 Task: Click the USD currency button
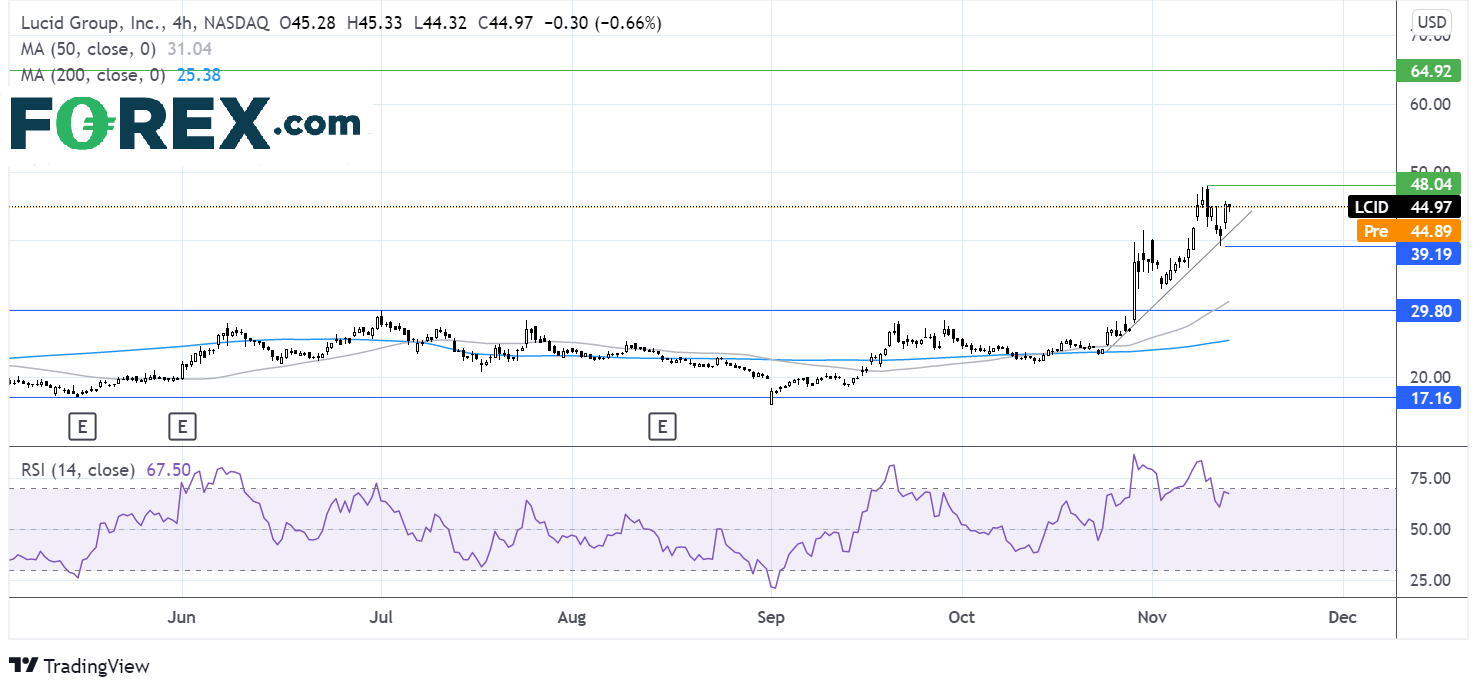click(1432, 22)
